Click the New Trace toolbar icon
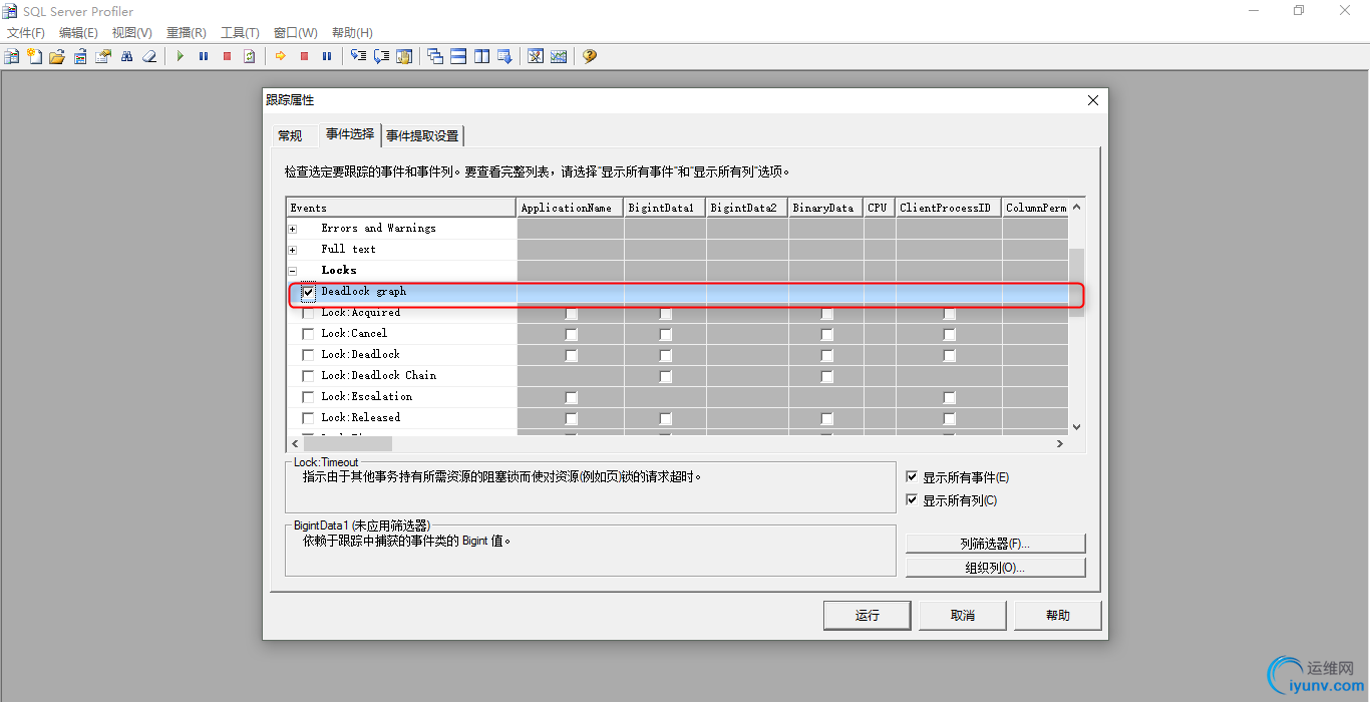Viewport: 1370px width, 702px height. pyautogui.click(x=12, y=56)
